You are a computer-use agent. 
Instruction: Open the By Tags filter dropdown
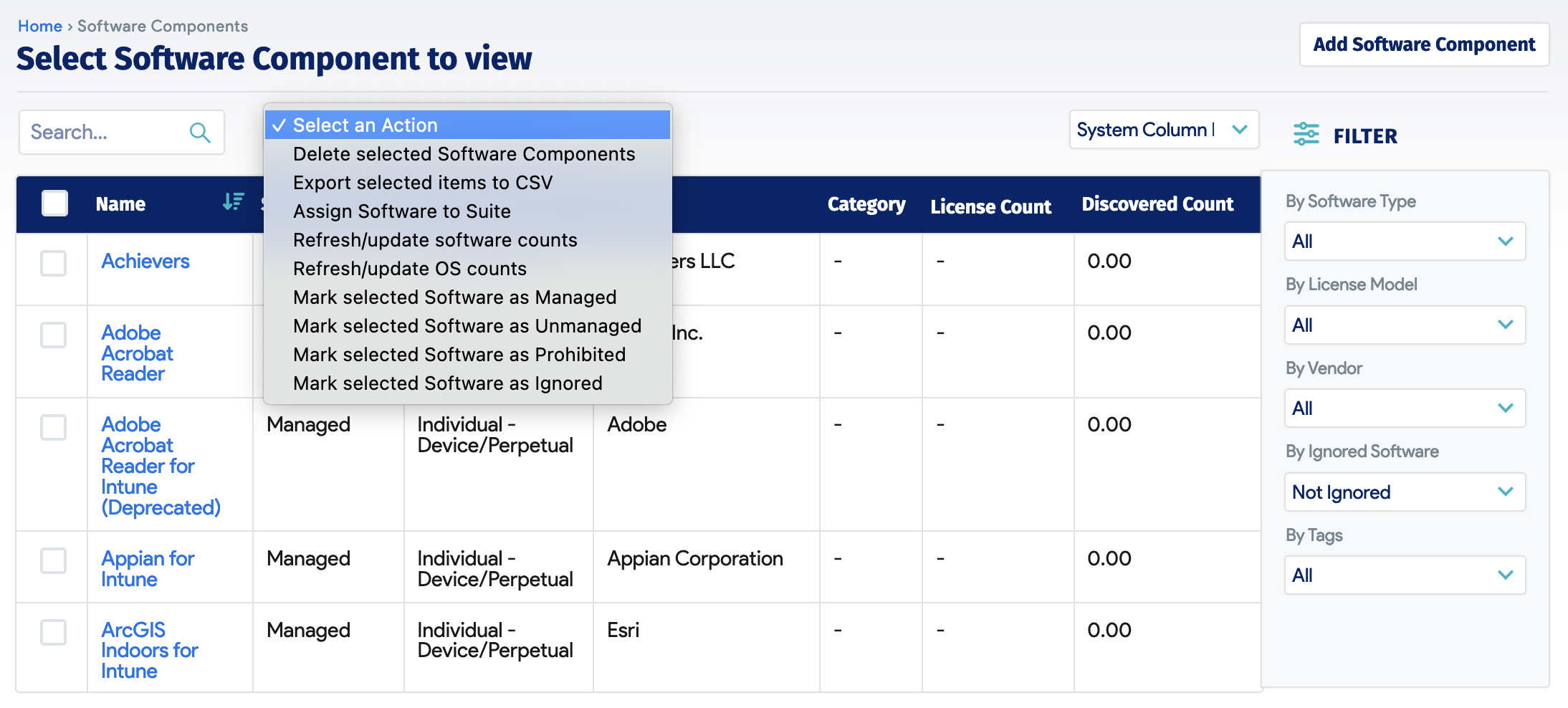click(x=1404, y=575)
